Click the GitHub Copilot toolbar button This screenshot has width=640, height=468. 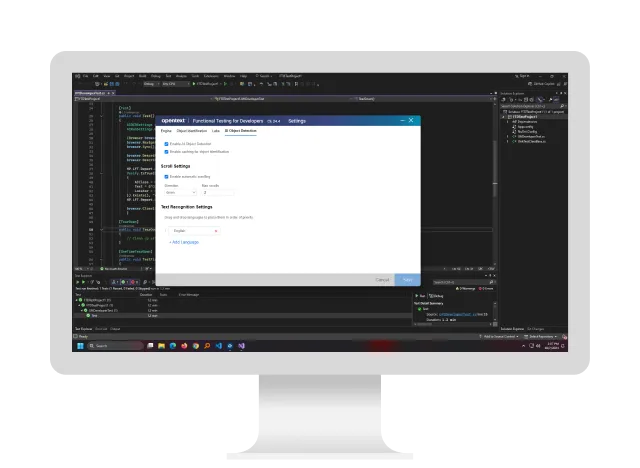pos(542,84)
